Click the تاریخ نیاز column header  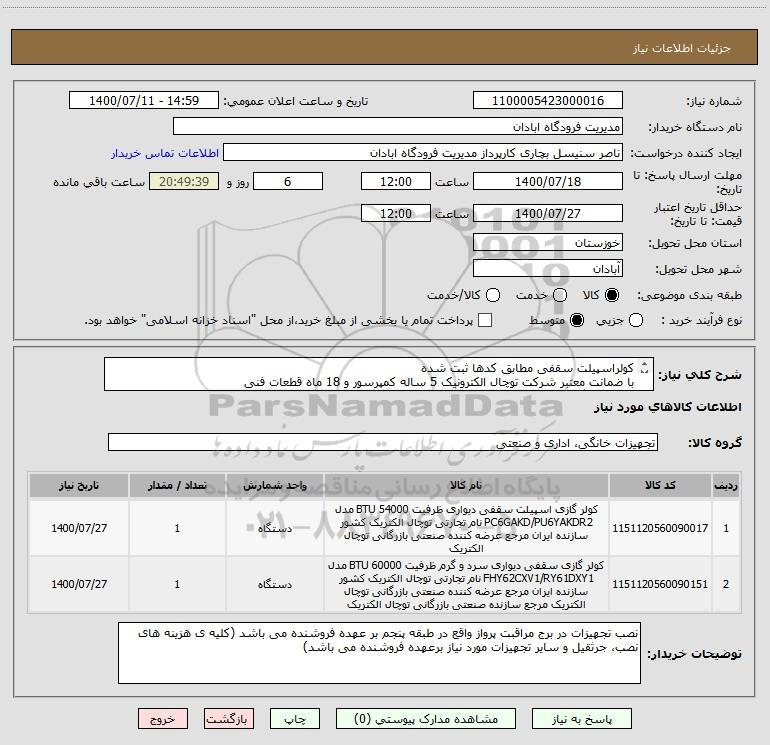click(x=79, y=485)
